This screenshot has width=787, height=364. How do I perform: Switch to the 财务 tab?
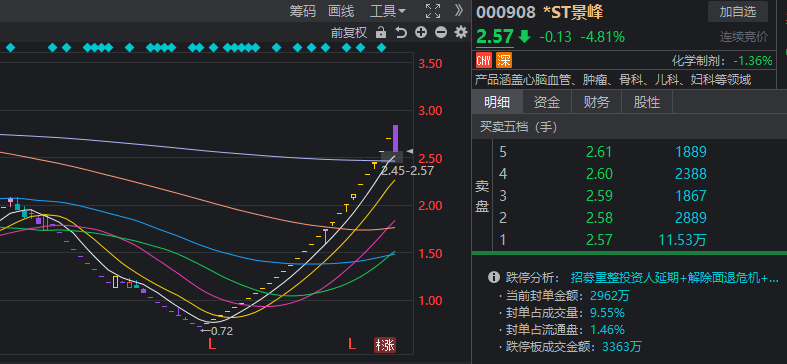tap(596, 102)
